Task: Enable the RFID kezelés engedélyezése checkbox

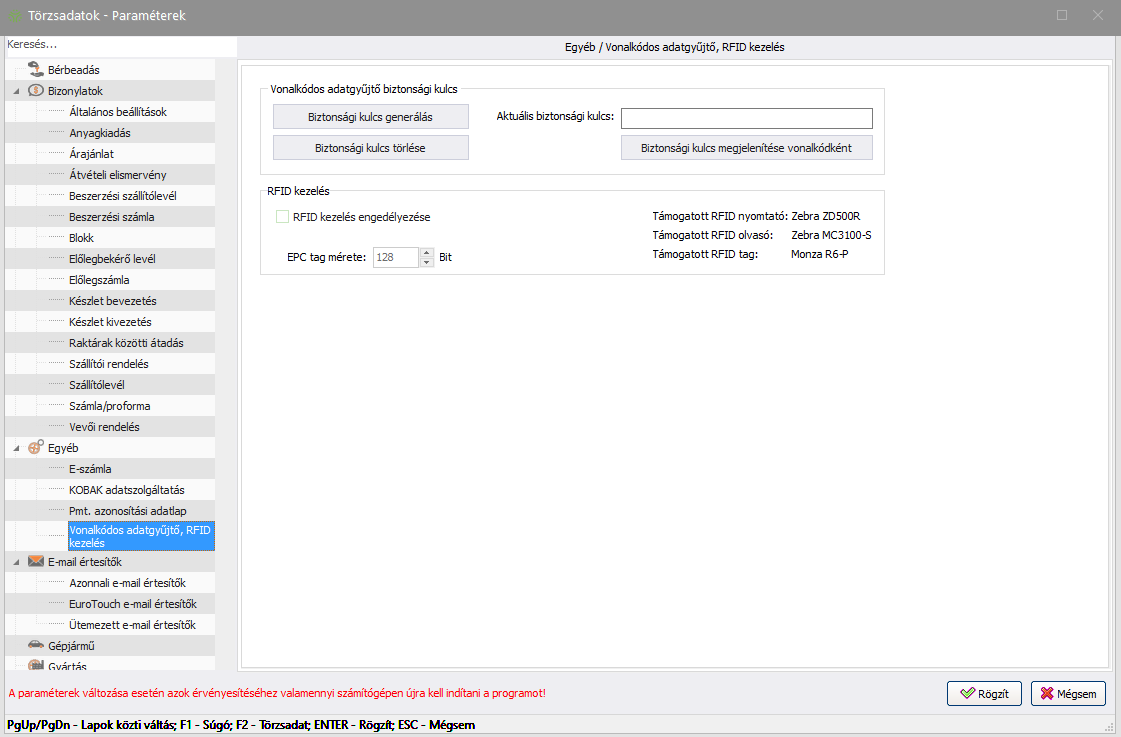Action: coord(282,216)
